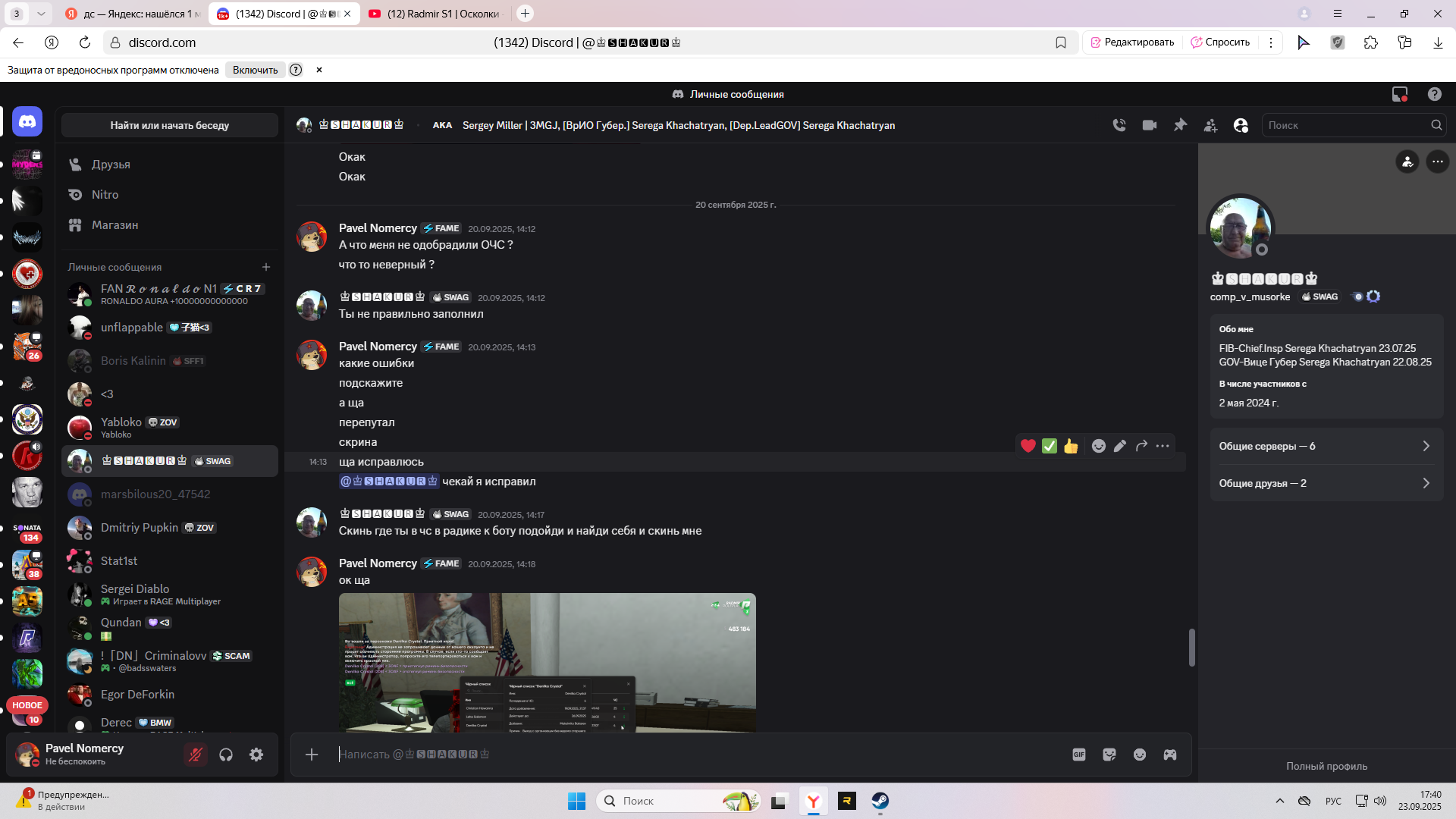Open the GIF picker
This screenshot has width=1456, height=819.
coord(1079,755)
